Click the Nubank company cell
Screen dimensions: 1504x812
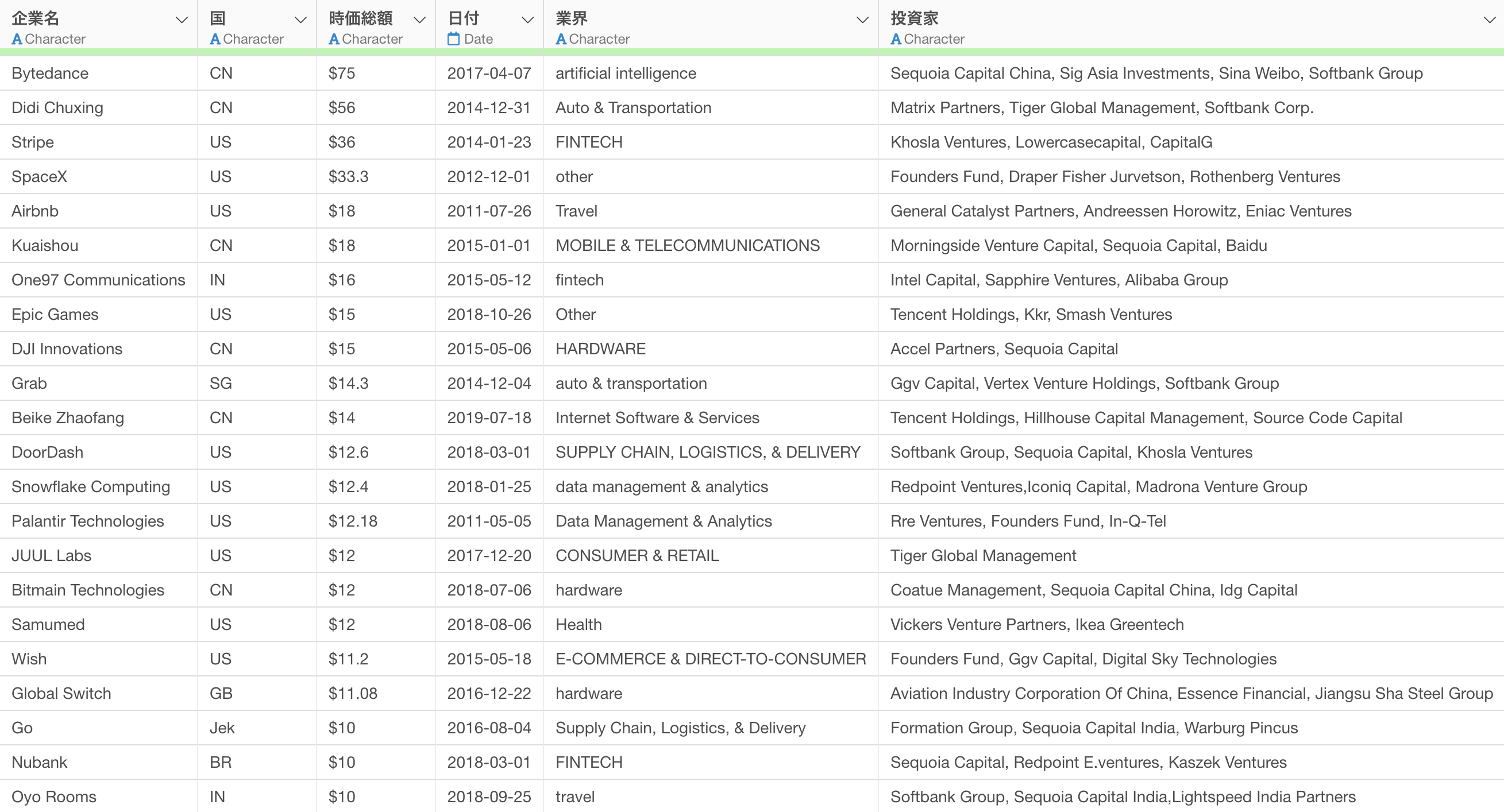(x=99, y=762)
